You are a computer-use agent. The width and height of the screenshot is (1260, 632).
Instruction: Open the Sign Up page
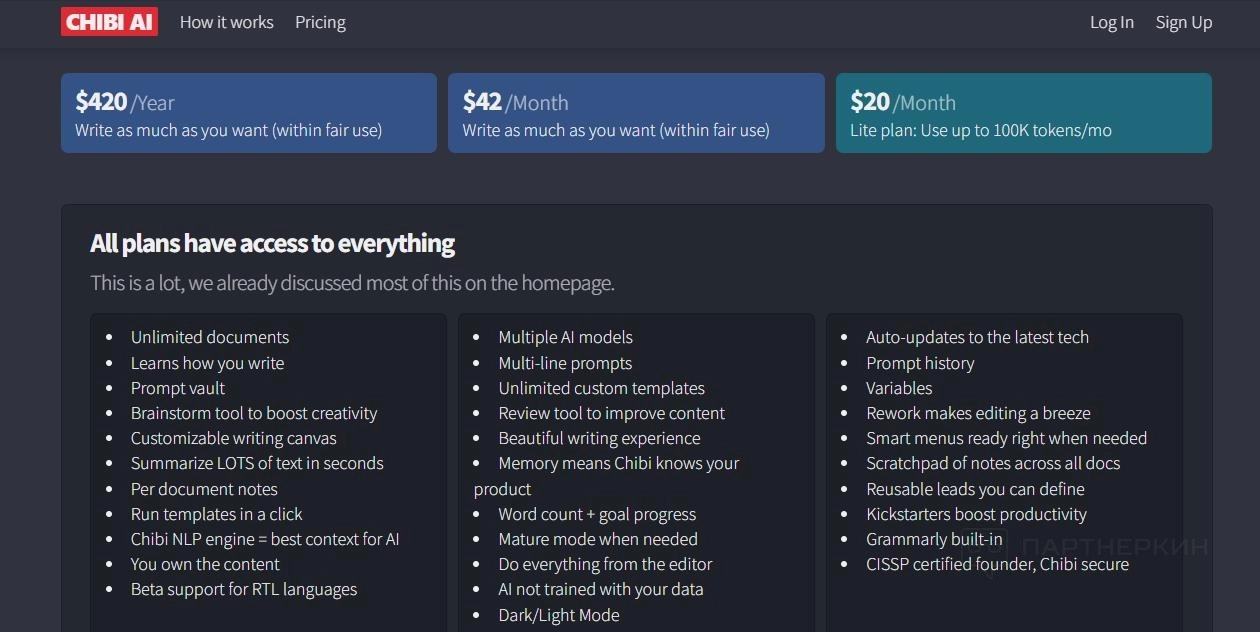coord(1183,22)
